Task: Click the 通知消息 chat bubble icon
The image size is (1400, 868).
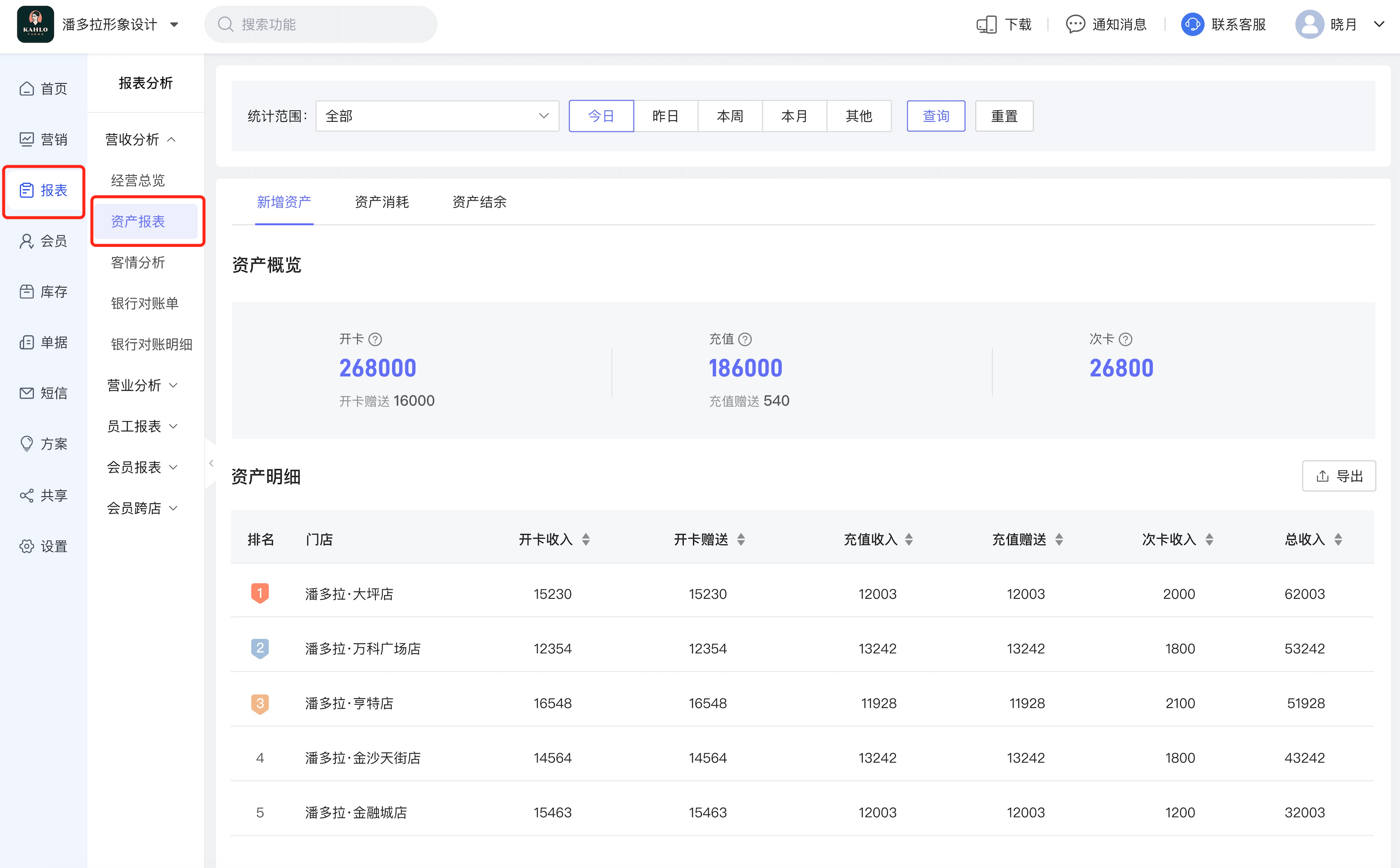Action: coord(1075,24)
